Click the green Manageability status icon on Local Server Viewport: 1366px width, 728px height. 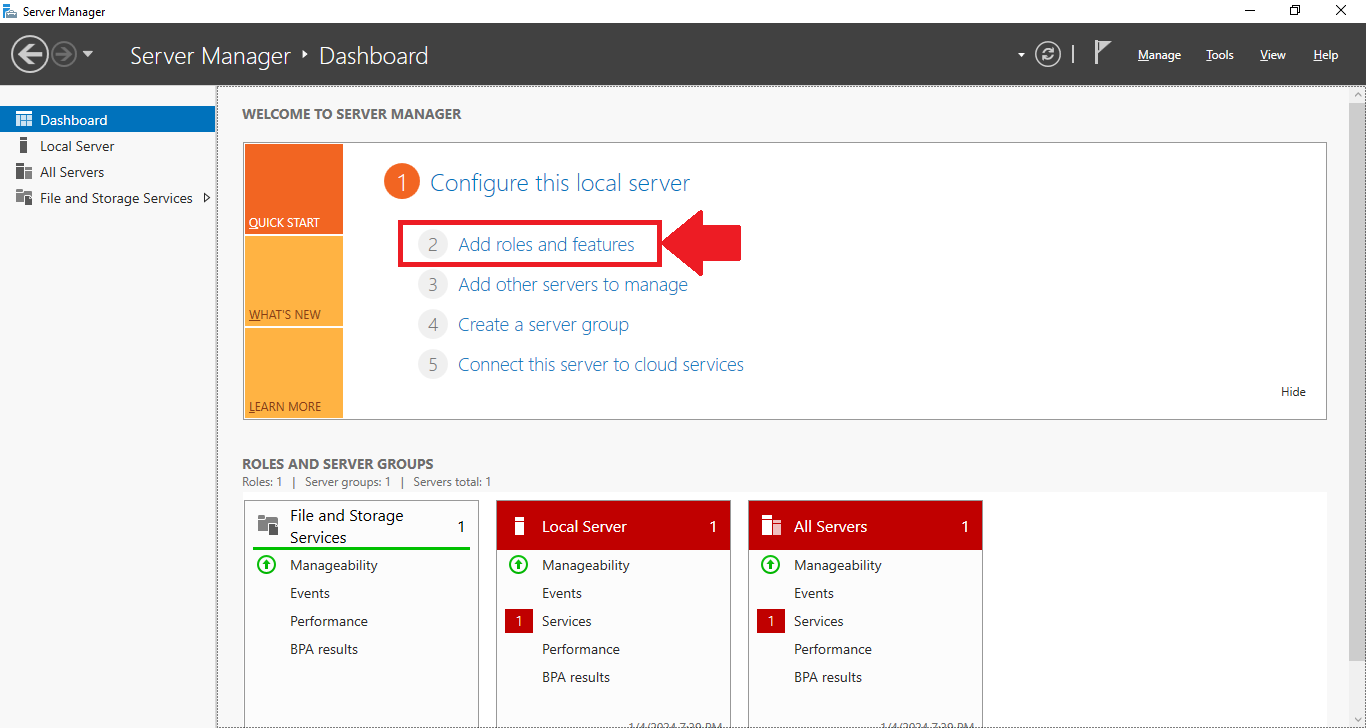tap(518, 564)
